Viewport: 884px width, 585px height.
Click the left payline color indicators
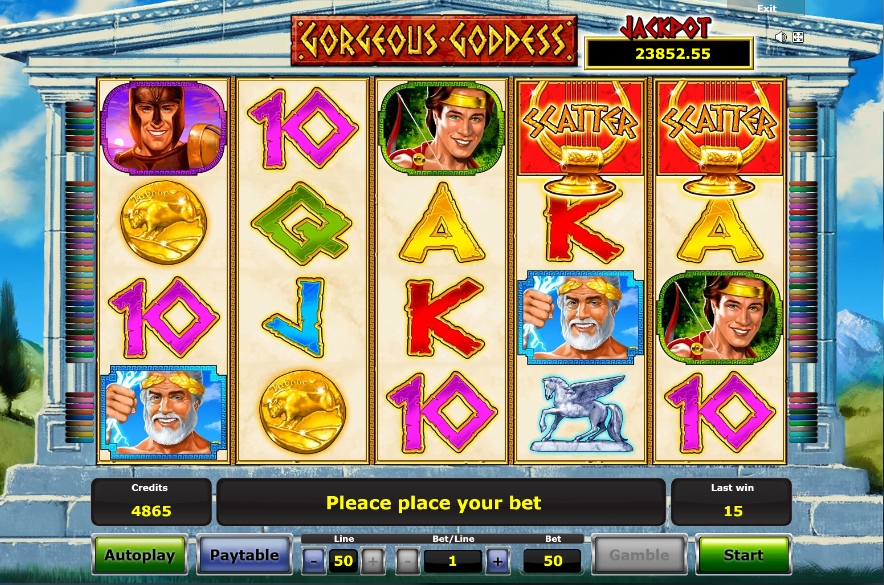79,272
